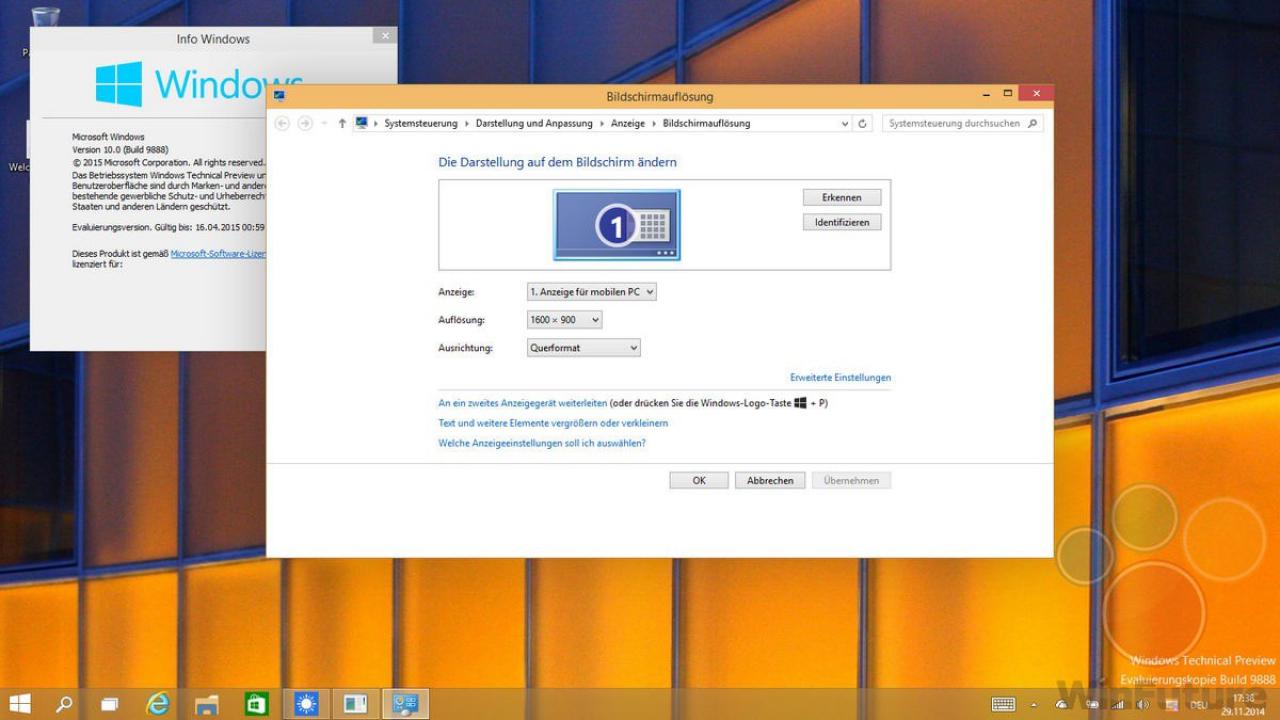Open the OneDrive tray icon
The height and width of the screenshot is (720, 1280).
point(1061,705)
